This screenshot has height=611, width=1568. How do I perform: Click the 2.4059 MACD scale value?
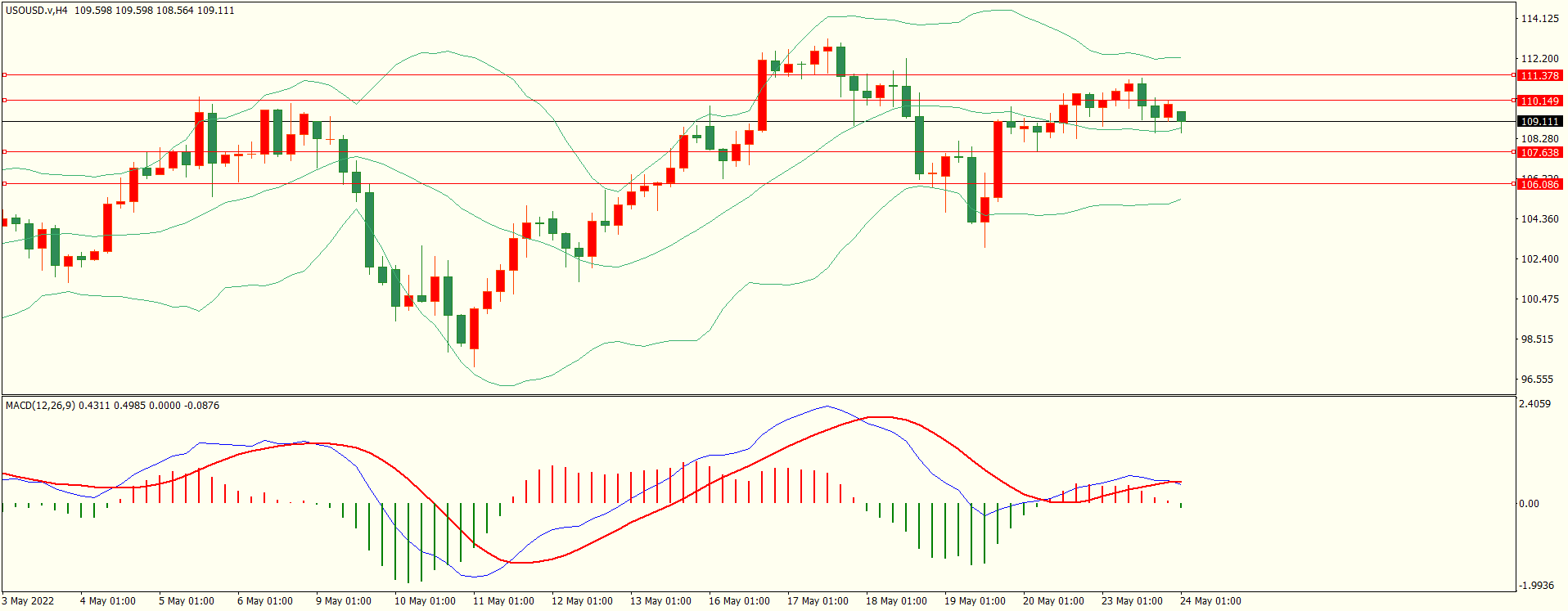tap(1534, 404)
